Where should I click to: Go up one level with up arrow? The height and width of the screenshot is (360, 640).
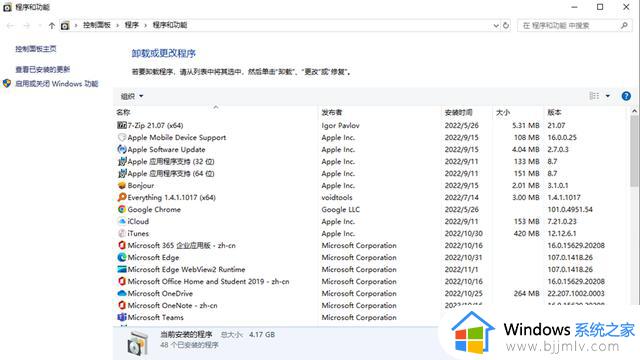(x=51, y=26)
